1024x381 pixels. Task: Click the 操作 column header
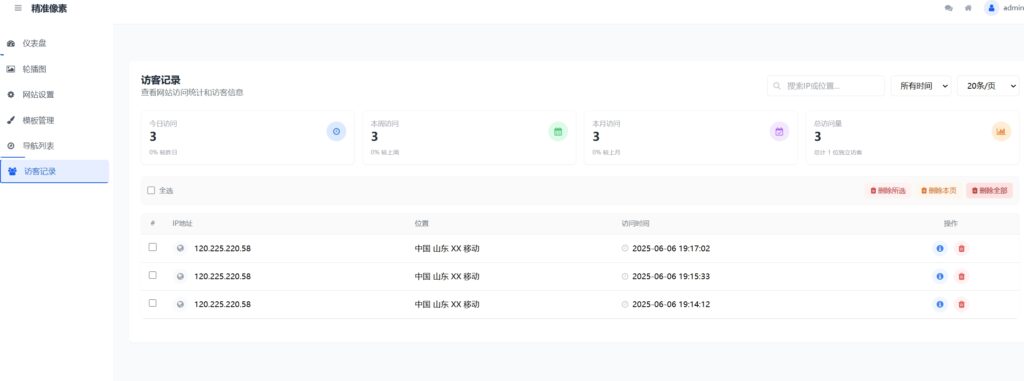(x=950, y=224)
